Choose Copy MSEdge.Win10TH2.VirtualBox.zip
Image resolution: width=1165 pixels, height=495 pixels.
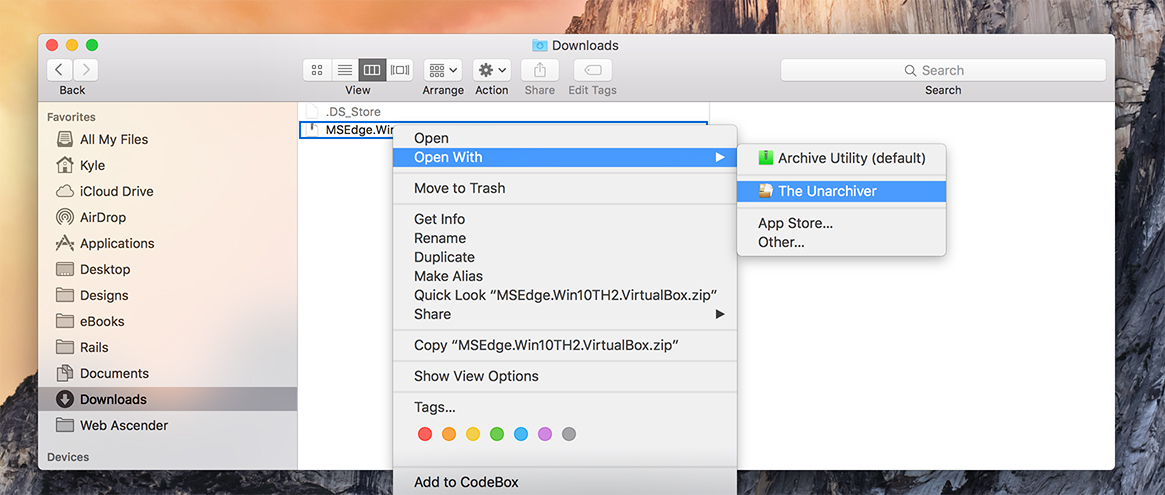(565, 345)
